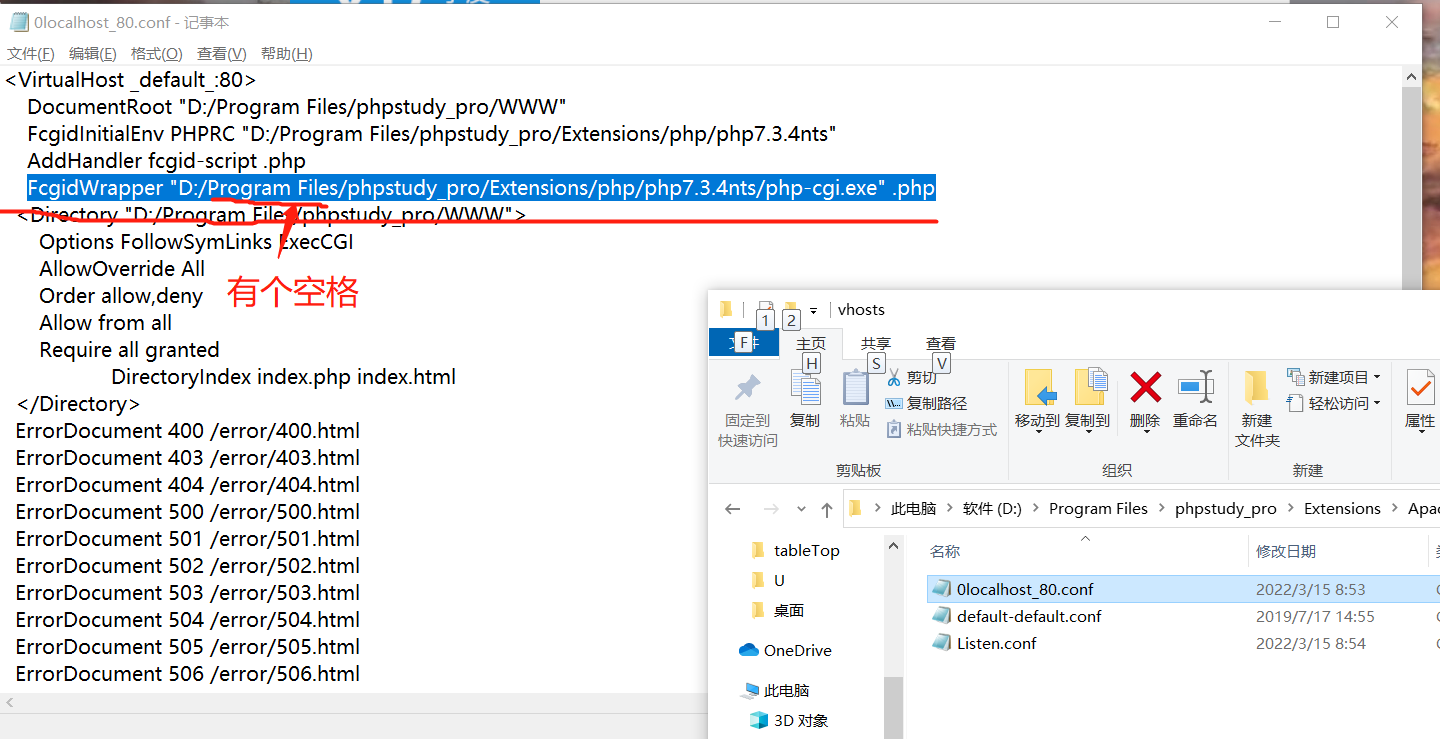The height and width of the screenshot is (739, 1440).
Task: Open phpstudy_pro in the breadcrumb path
Action: point(1225,508)
